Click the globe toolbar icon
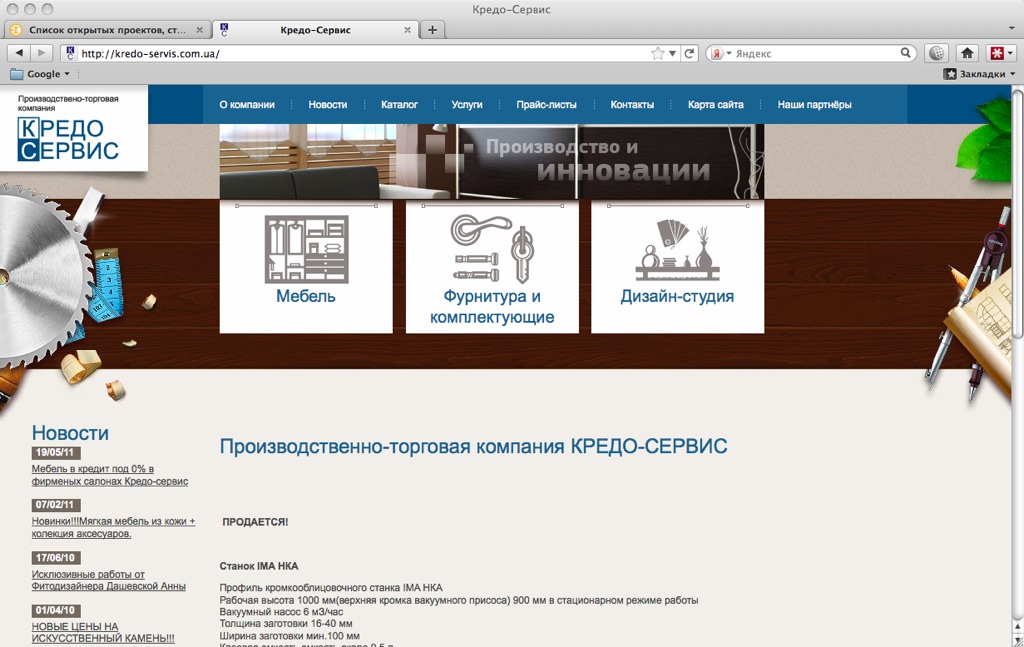This screenshot has height=647, width=1024. 936,54
